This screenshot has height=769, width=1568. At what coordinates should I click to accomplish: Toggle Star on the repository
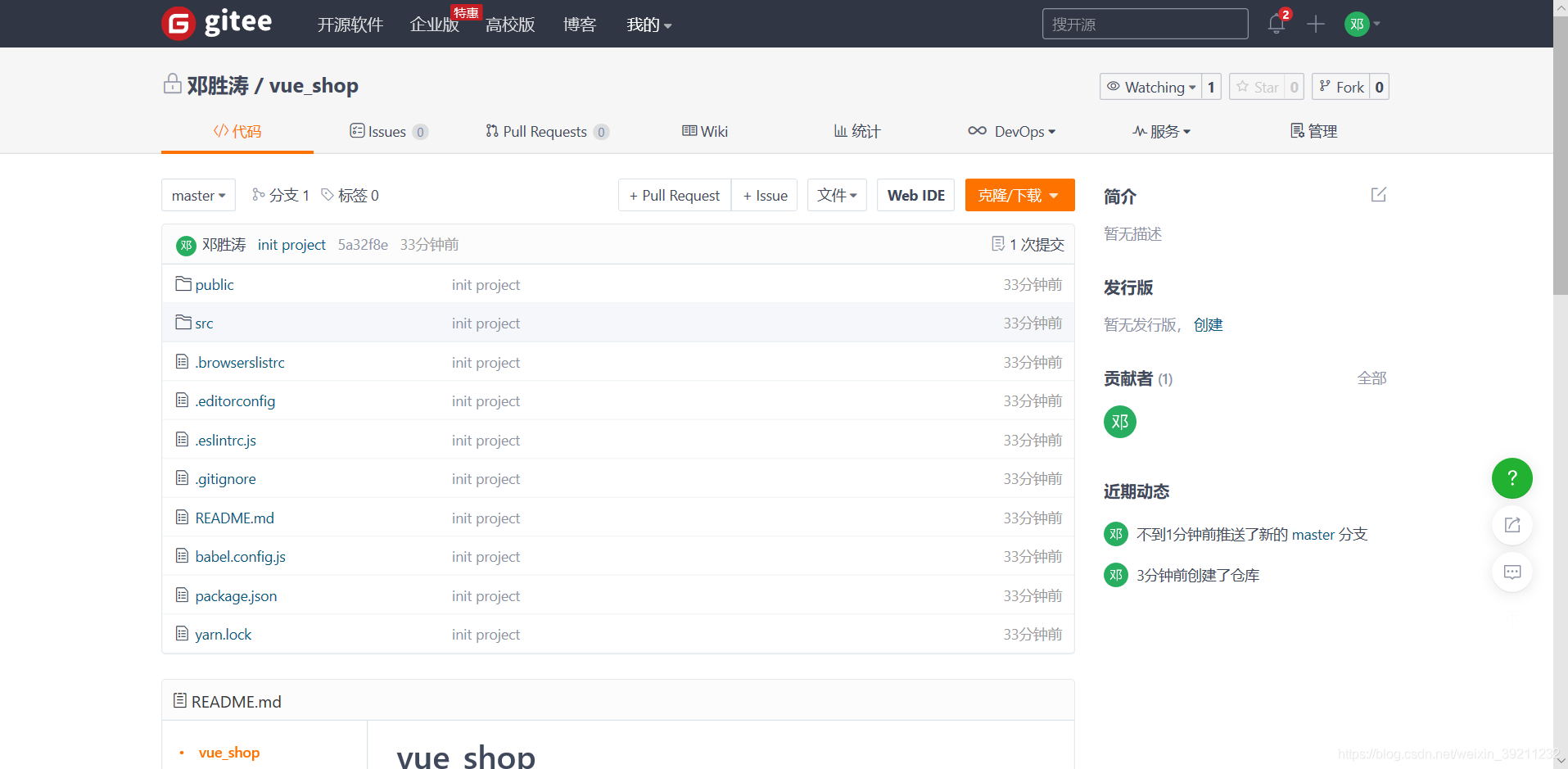1257,87
